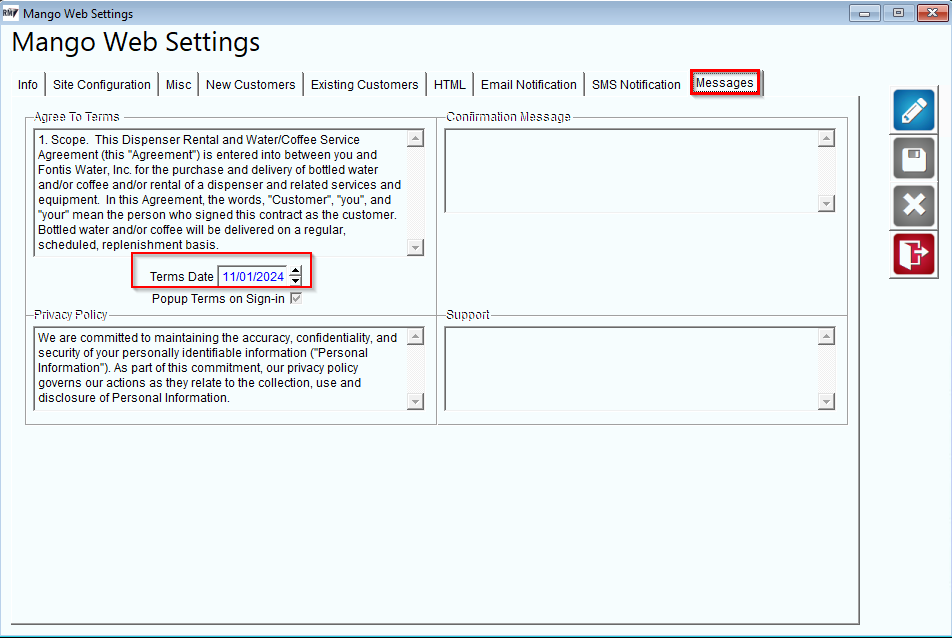Open the New Customers tab

coord(250,84)
